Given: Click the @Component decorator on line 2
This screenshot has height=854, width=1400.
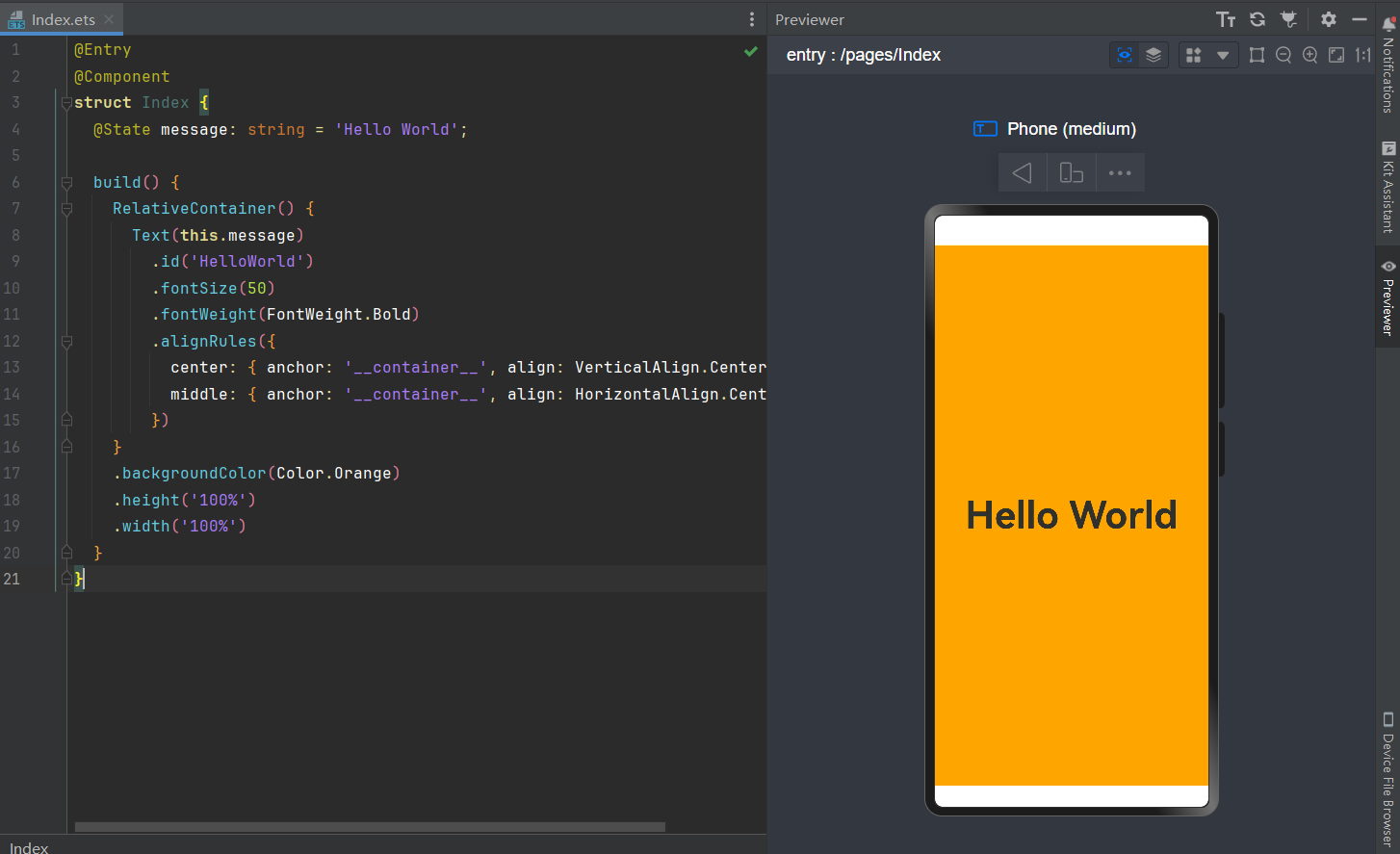Looking at the screenshot, I should pyautogui.click(x=122, y=77).
